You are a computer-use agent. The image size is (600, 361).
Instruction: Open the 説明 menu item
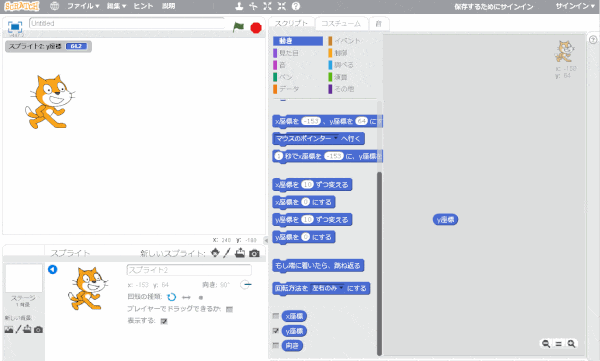168,6
